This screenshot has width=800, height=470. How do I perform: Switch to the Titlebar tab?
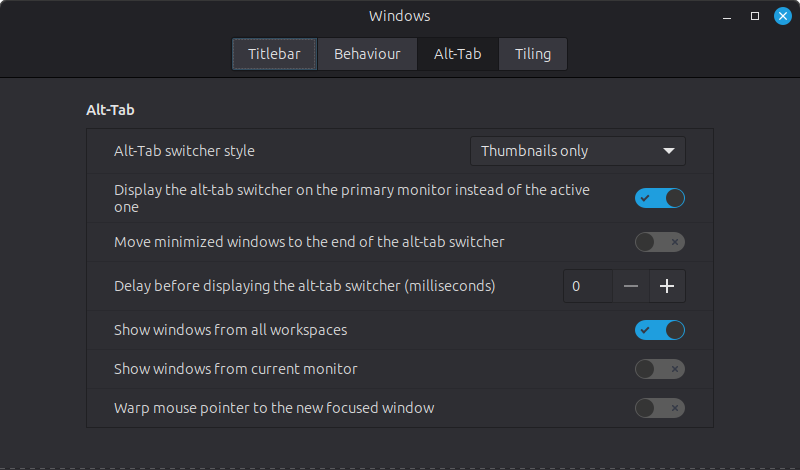coord(274,54)
